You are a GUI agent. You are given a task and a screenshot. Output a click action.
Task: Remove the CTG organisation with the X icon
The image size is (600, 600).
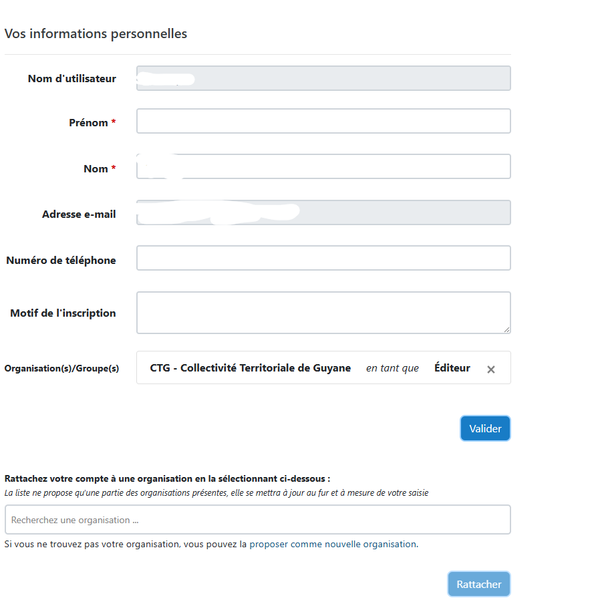[x=491, y=369]
